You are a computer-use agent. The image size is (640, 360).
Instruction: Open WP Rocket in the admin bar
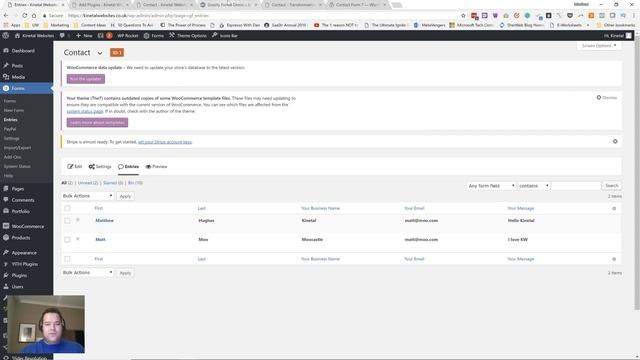[x=128, y=36]
